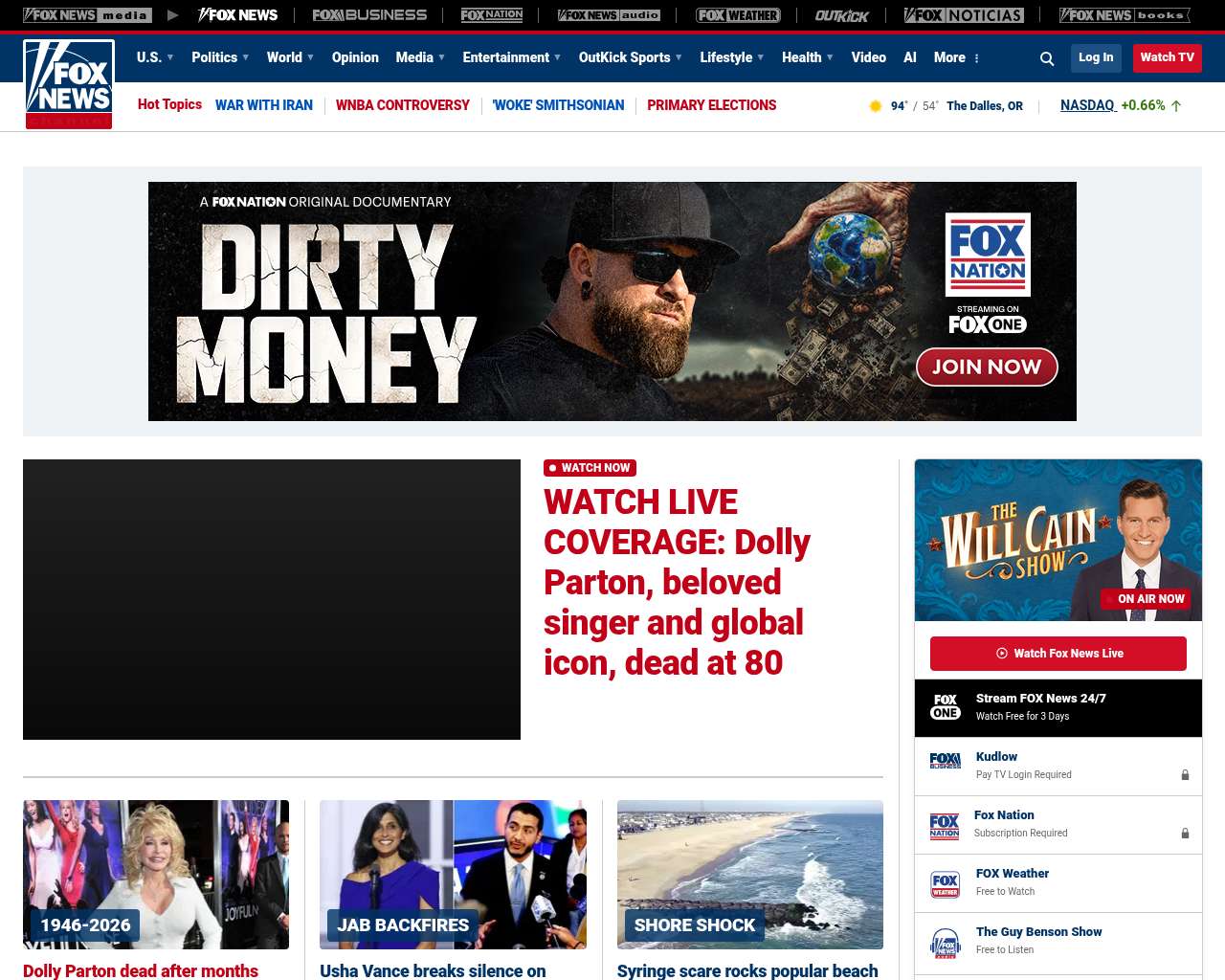This screenshot has width=1225, height=980.
Task: Click the Dirty Money documentary ad banner
Action: pos(612,301)
